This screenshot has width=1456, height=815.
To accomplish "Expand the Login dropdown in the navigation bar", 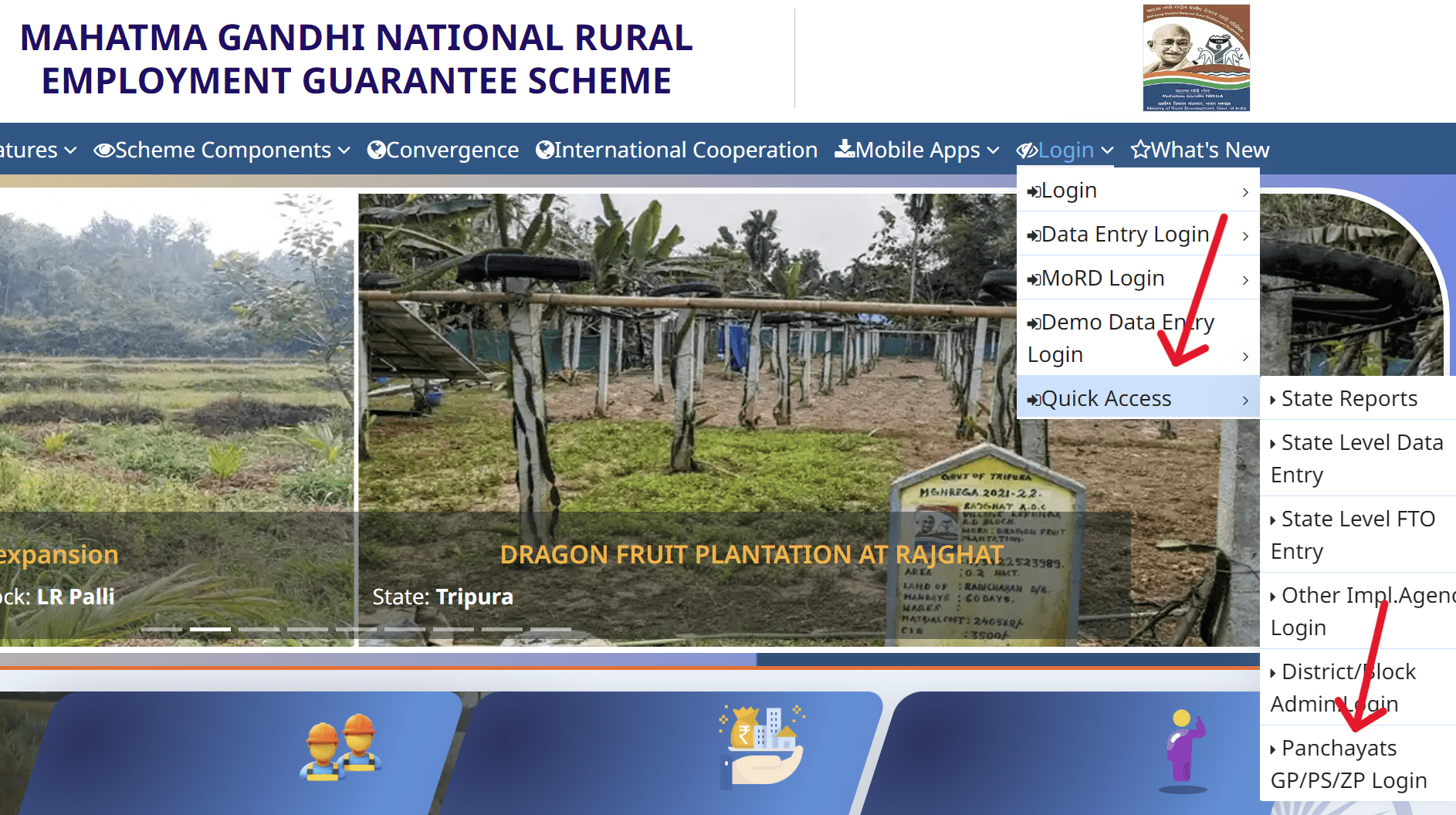I will [1065, 150].
